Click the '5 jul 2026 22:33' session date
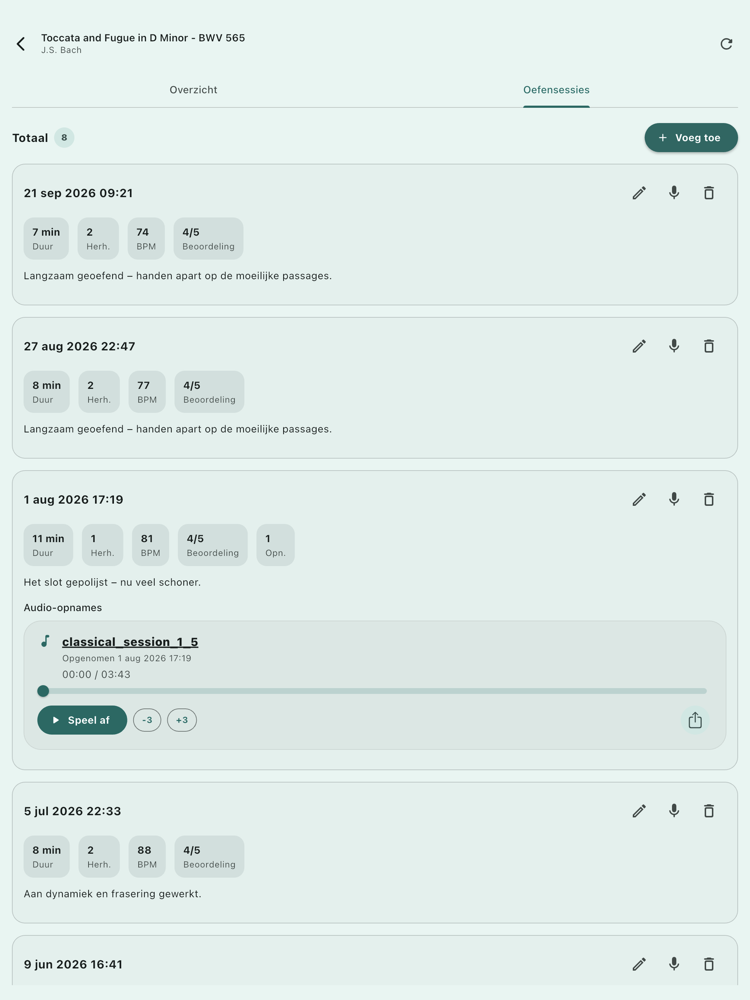 tap(72, 811)
